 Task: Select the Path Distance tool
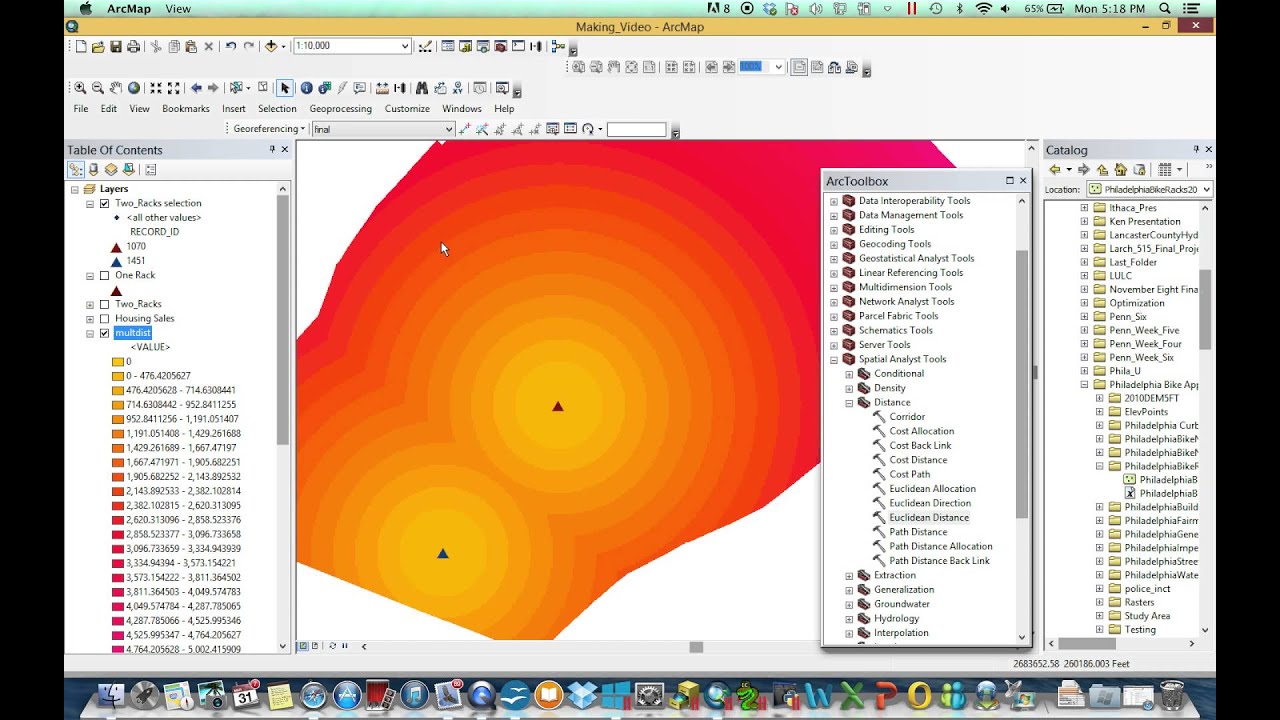(918, 532)
